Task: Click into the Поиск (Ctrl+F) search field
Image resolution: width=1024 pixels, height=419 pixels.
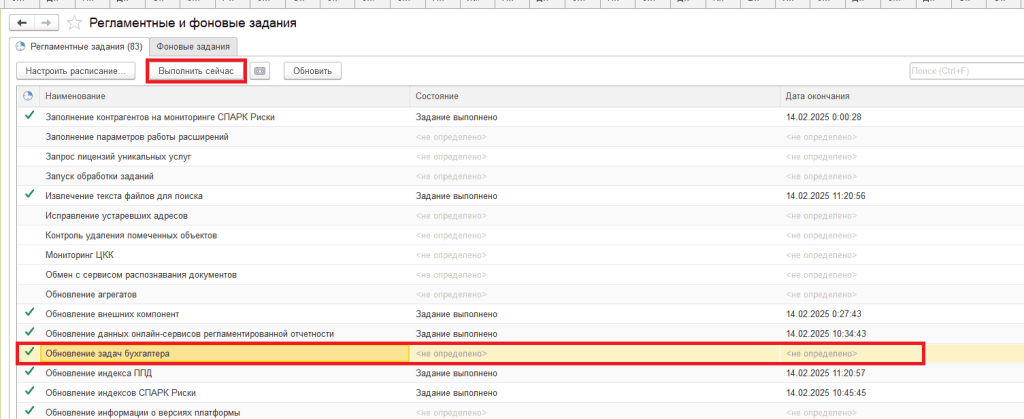Action: pyautogui.click(x=960, y=71)
